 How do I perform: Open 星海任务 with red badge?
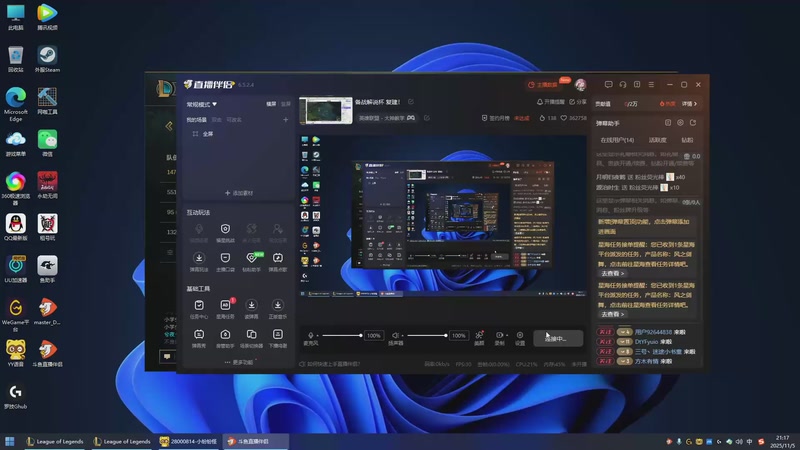pyautogui.click(x=225, y=309)
